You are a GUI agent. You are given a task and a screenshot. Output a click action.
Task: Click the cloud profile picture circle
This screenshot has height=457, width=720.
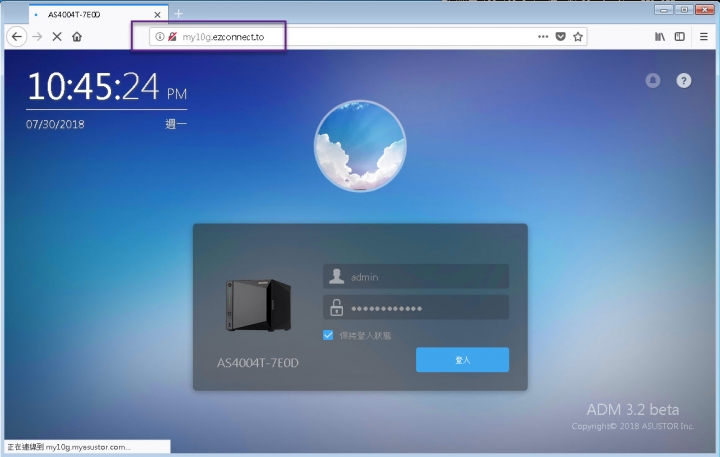(360, 146)
